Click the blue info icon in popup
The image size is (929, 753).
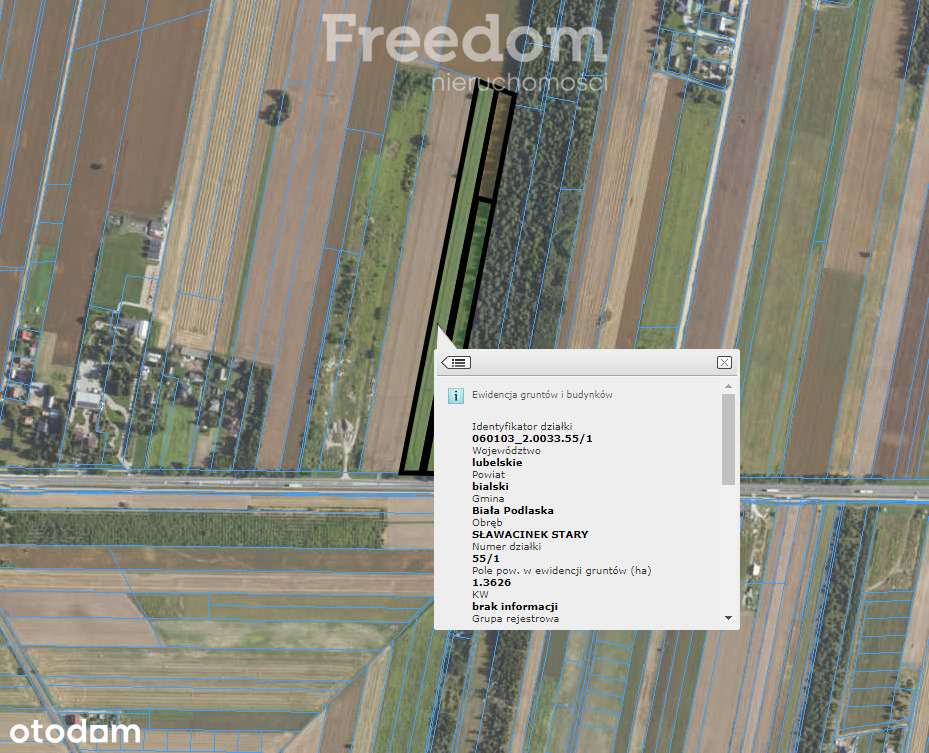(x=455, y=395)
